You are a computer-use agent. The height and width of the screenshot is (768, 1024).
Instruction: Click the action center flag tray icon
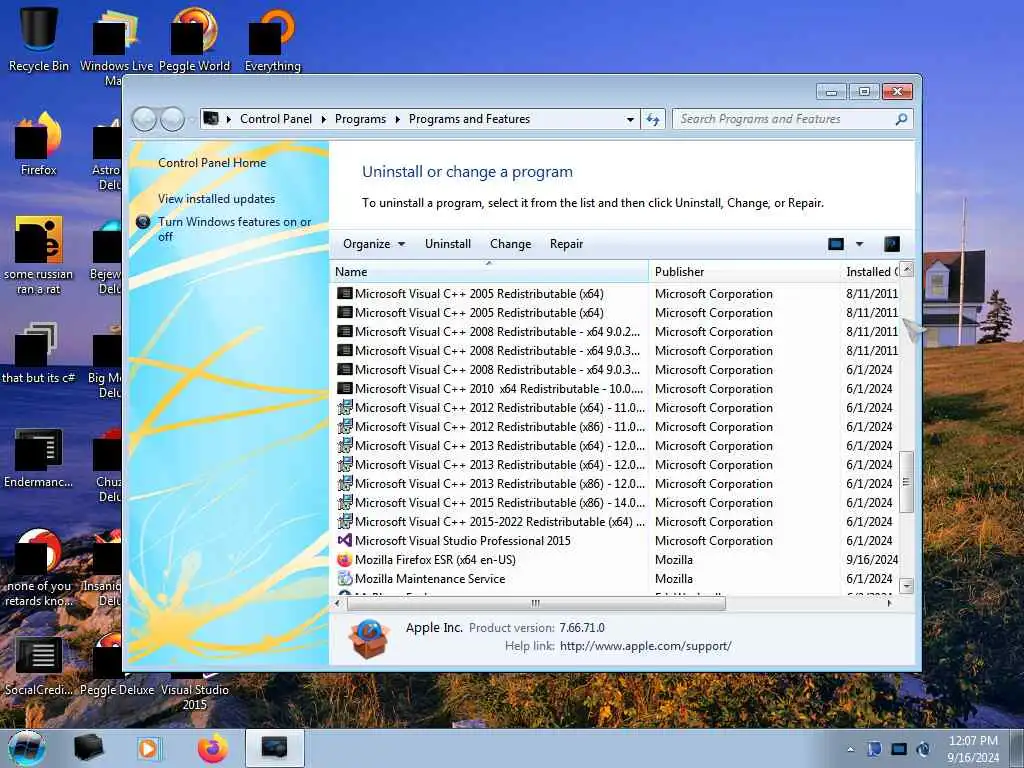874,749
